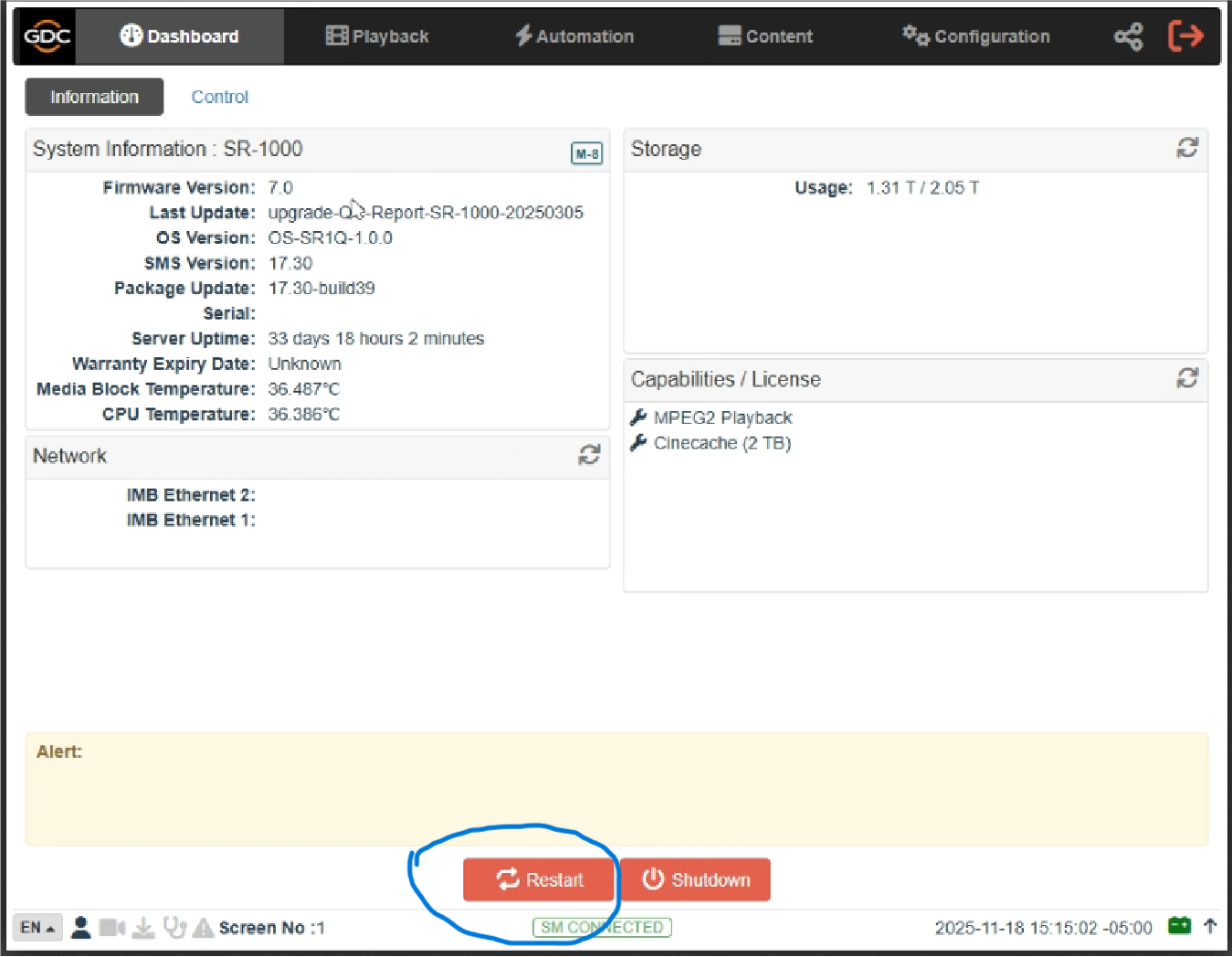
Task: Click the stethoscope diagnostics icon
Action: [174, 928]
